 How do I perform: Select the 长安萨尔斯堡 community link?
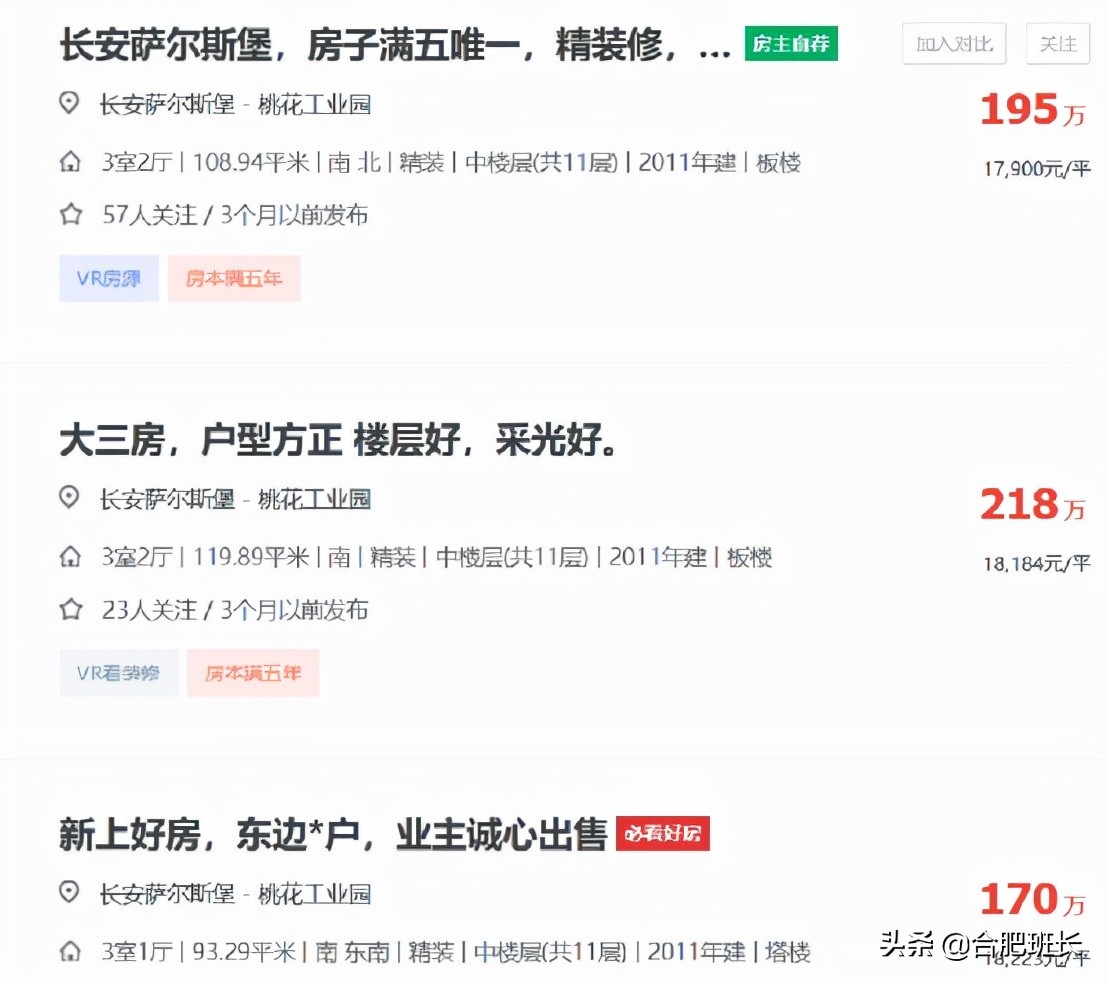166,103
